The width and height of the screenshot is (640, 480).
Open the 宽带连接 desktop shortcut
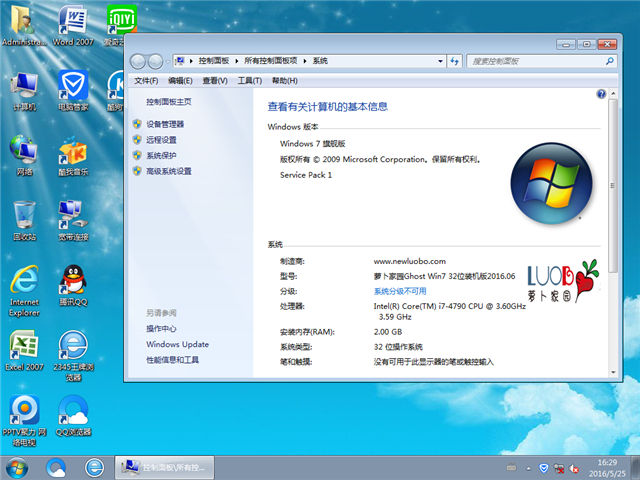(x=73, y=220)
